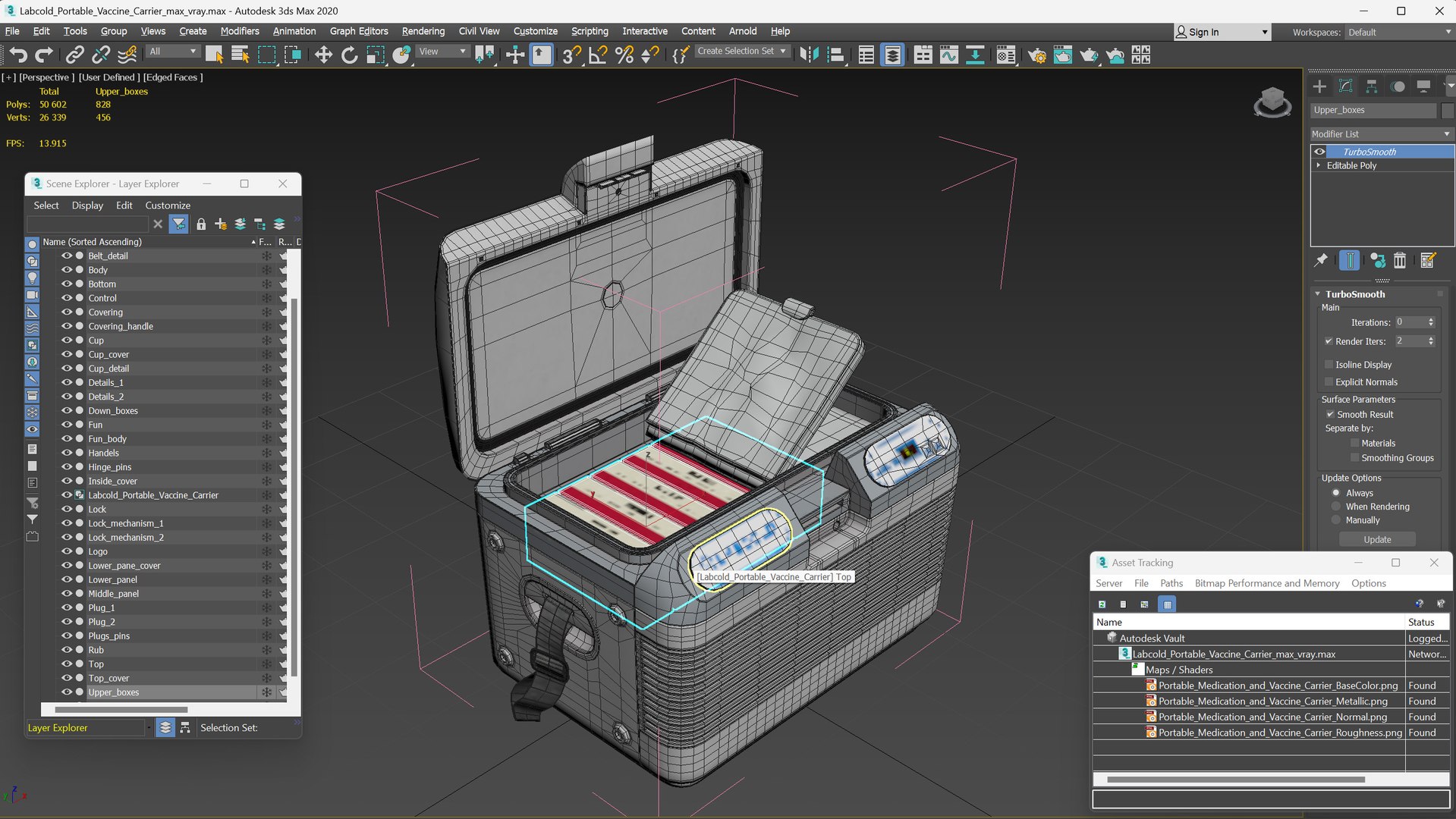Remove modifier from stack trash icon

(1400, 261)
